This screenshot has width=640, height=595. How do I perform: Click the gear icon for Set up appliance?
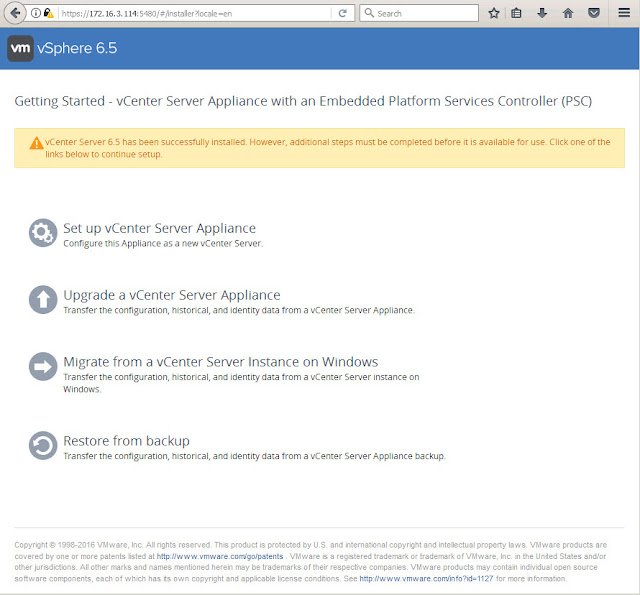coord(43,233)
